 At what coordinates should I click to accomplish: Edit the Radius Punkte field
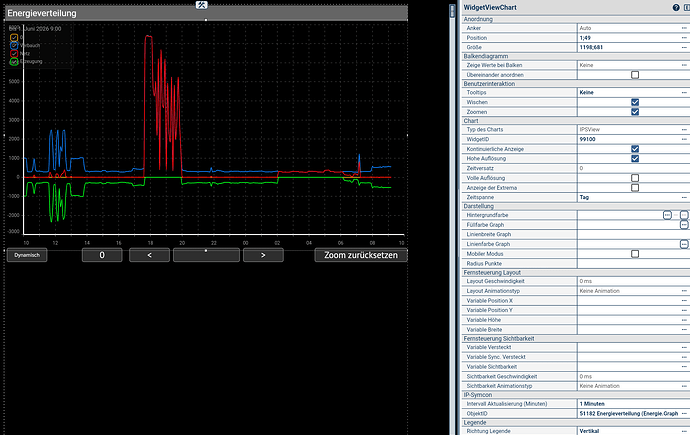point(633,263)
